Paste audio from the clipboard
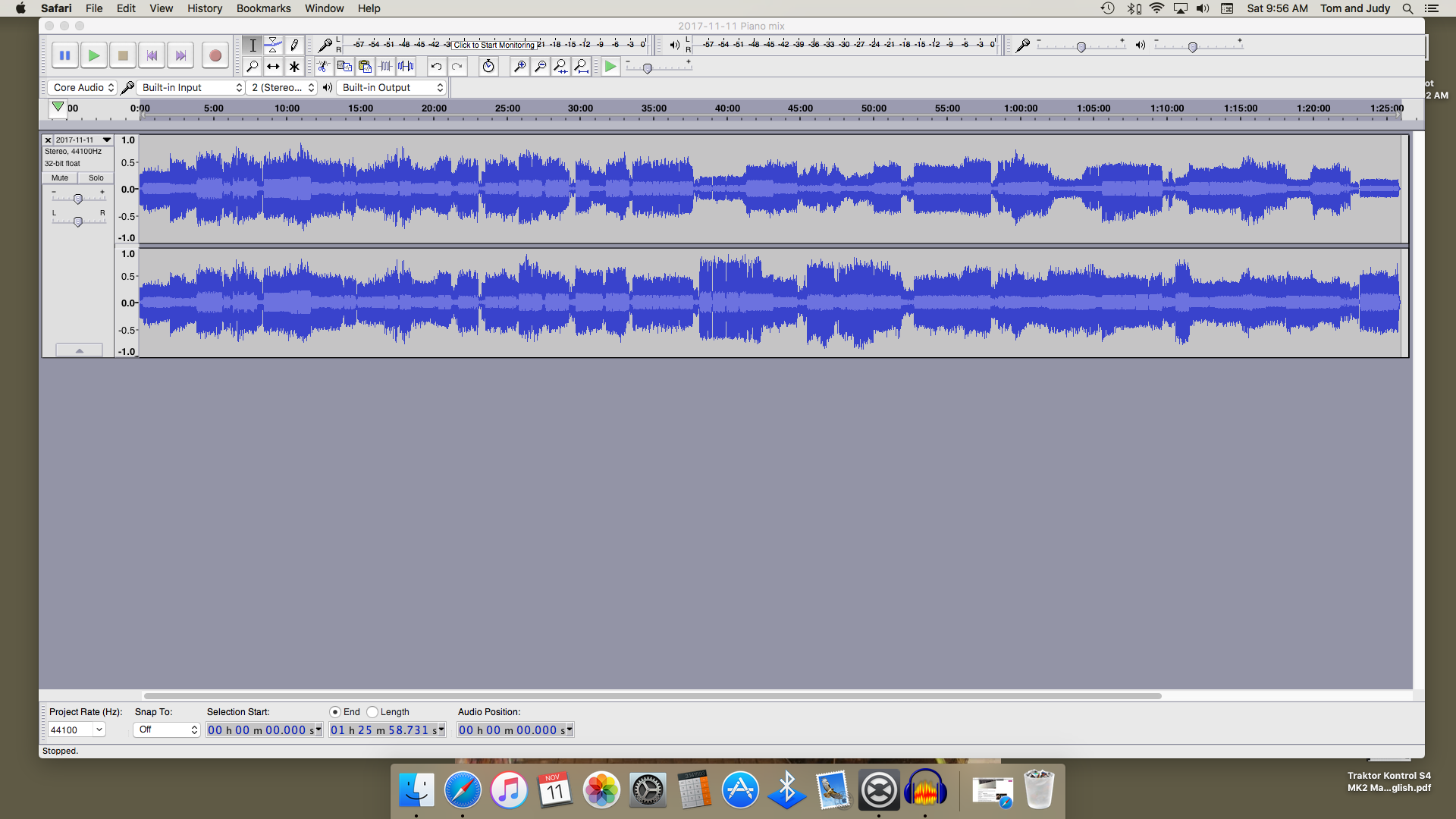1456x819 pixels. pyautogui.click(x=365, y=67)
